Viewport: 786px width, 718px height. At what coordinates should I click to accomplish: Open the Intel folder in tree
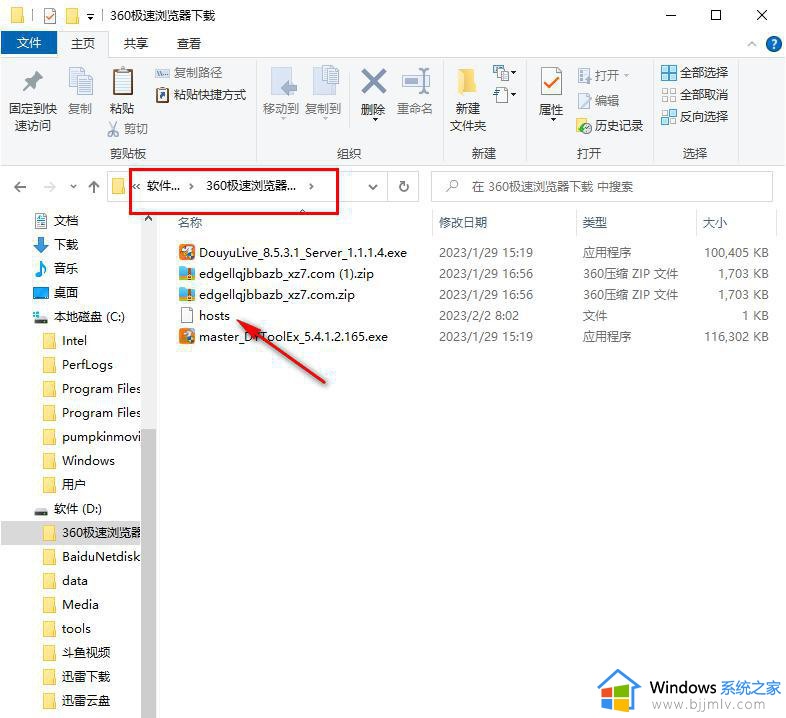(65, 341)
